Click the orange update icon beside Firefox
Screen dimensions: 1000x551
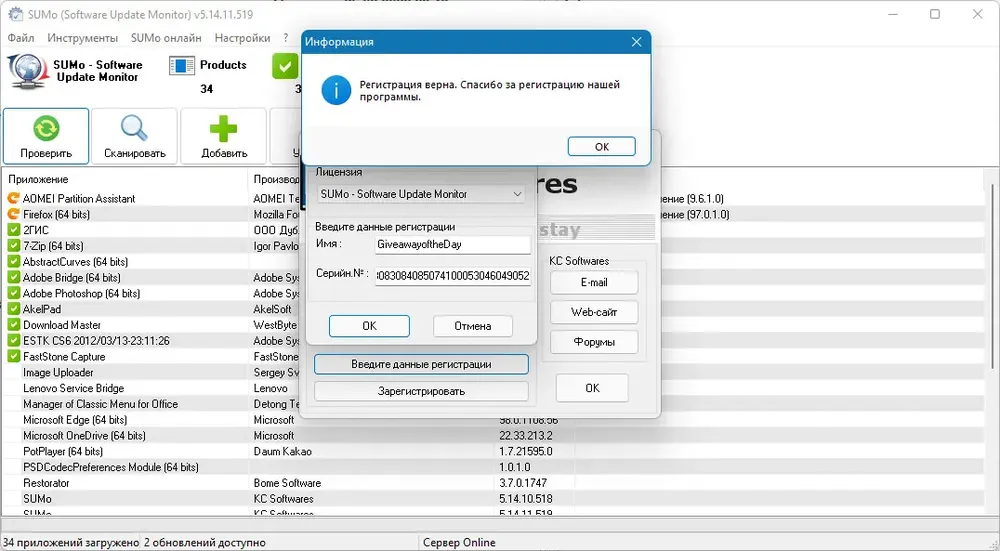tap(13, 214)
